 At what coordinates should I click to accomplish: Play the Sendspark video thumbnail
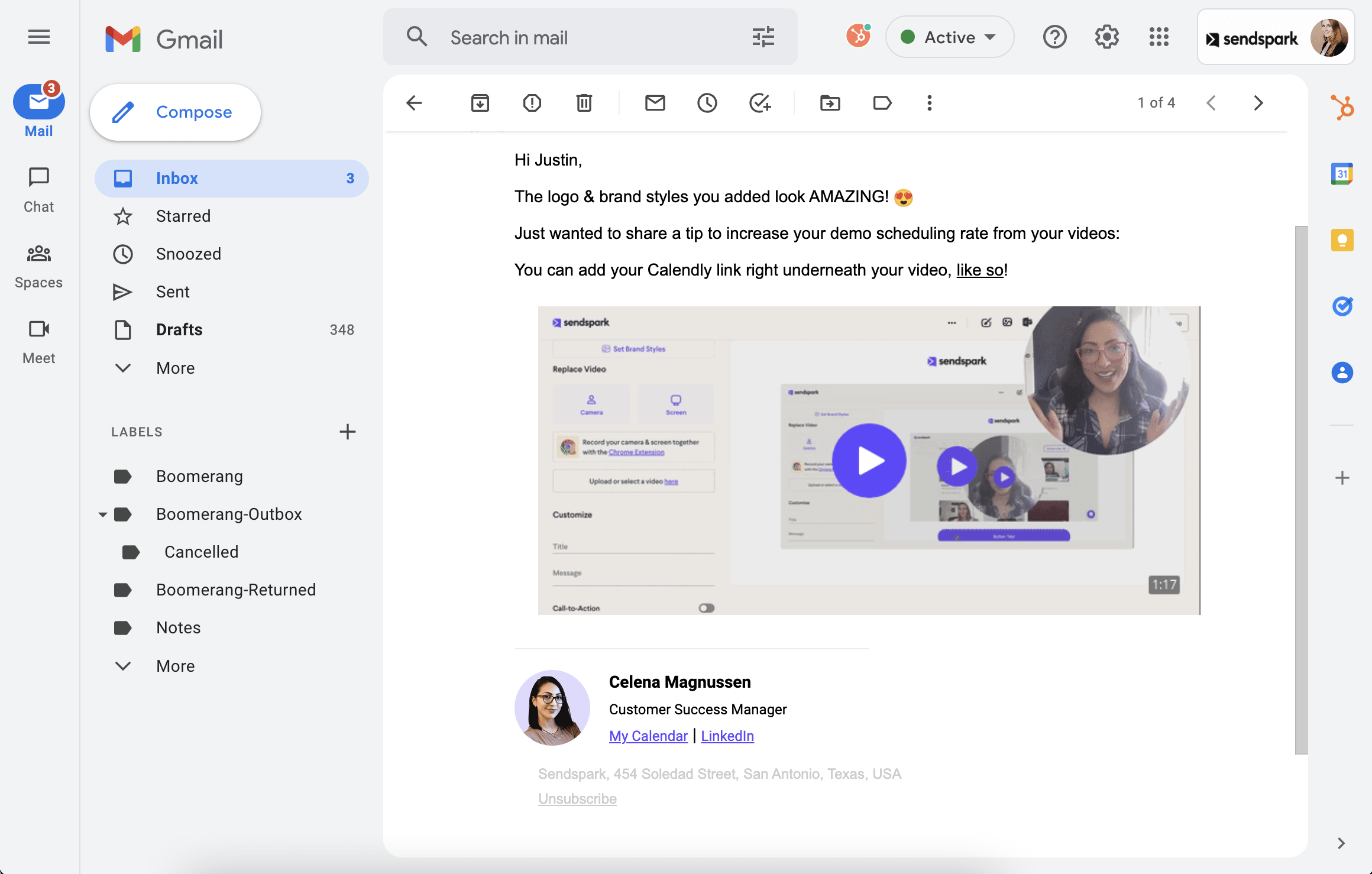(869, 460)
